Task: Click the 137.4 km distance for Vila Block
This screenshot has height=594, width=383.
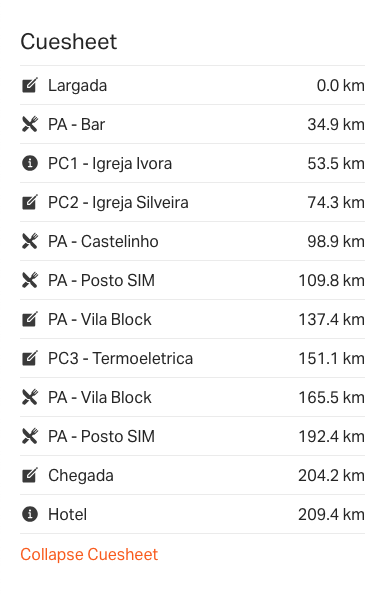Action: [x=331, y=319]
